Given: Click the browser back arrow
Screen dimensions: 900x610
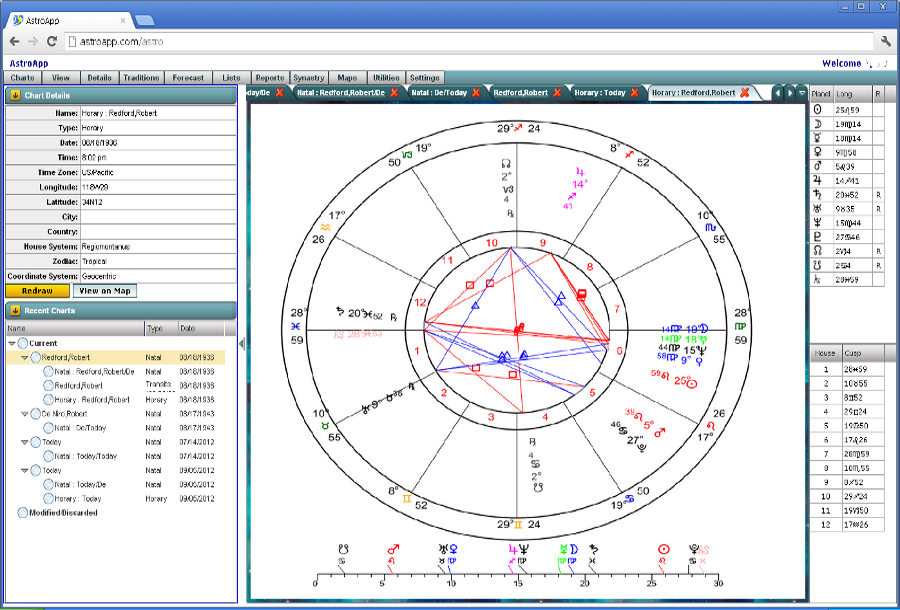Looking at the screenshot, I should pyautogui.click(x=14, y=41).
